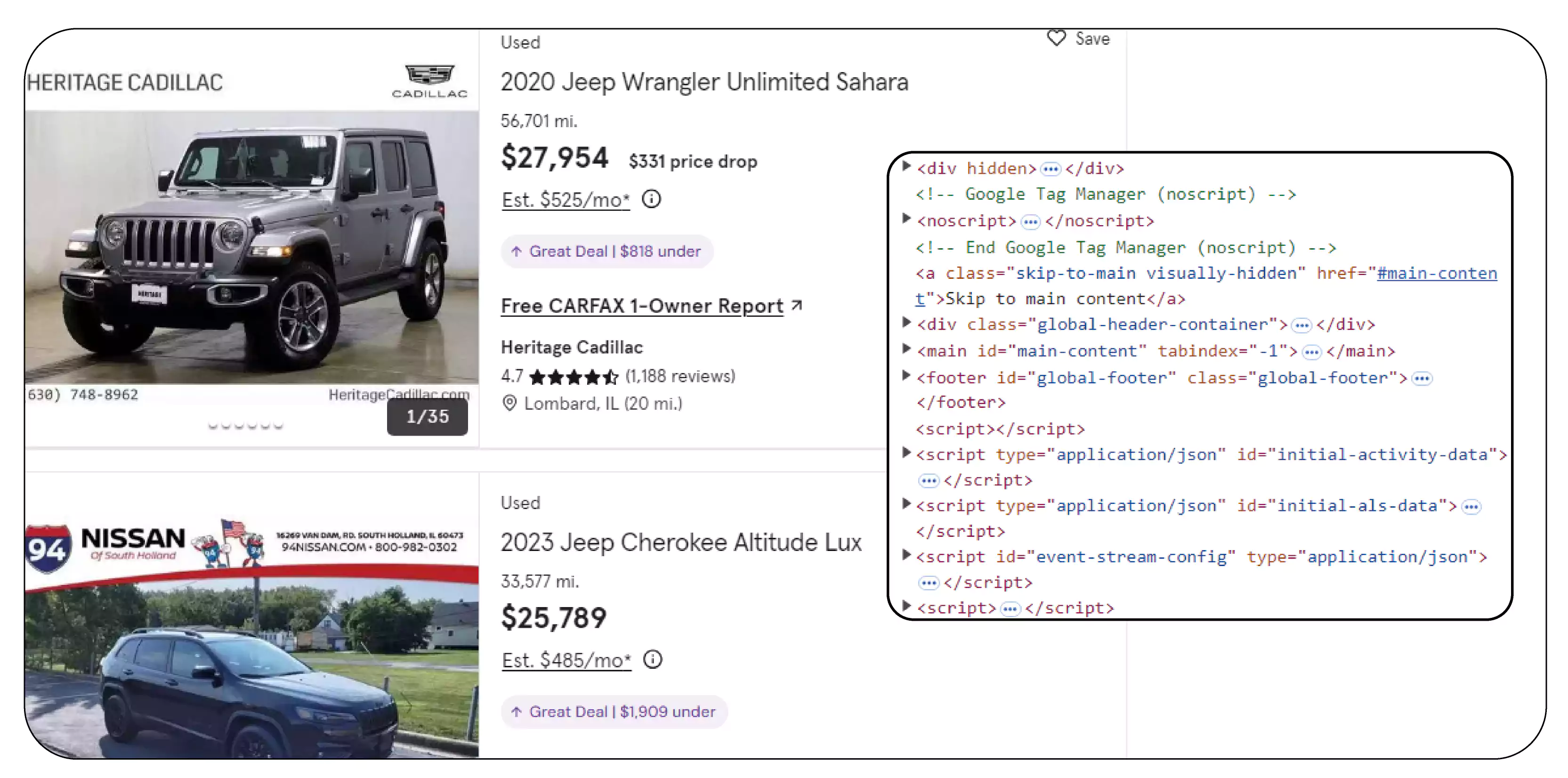Select the Google Tag Manager (noscript) comment line
Screen dimensions: 1568x778
point(1106,194)
